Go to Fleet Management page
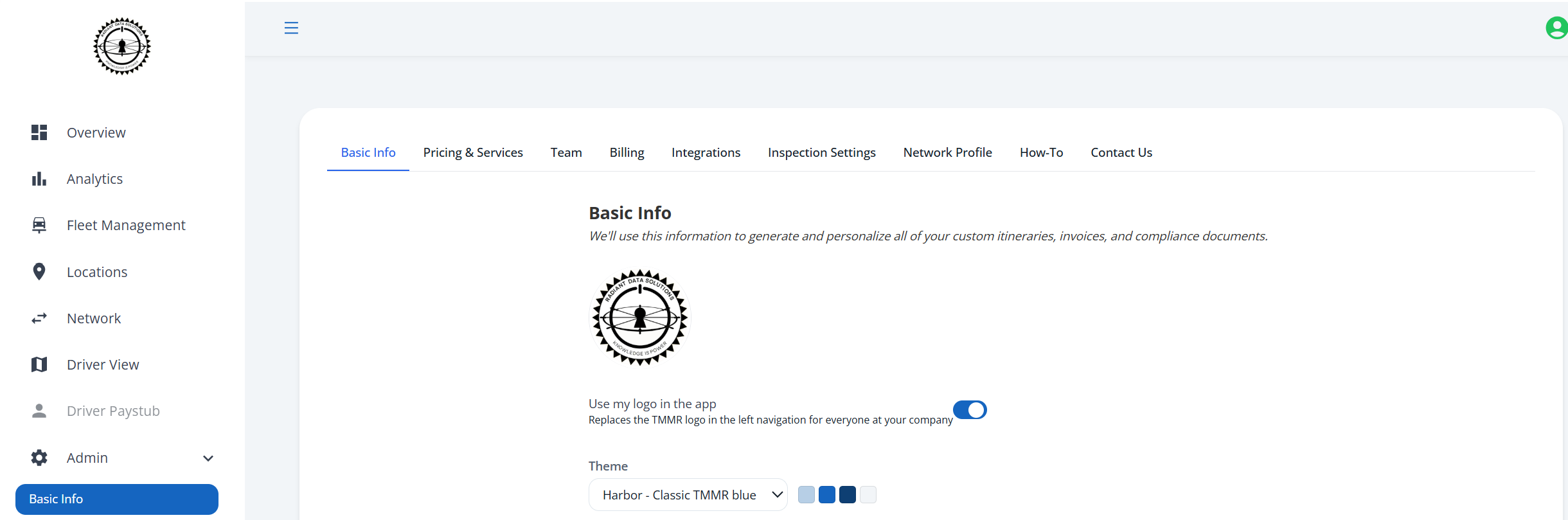 126,226
